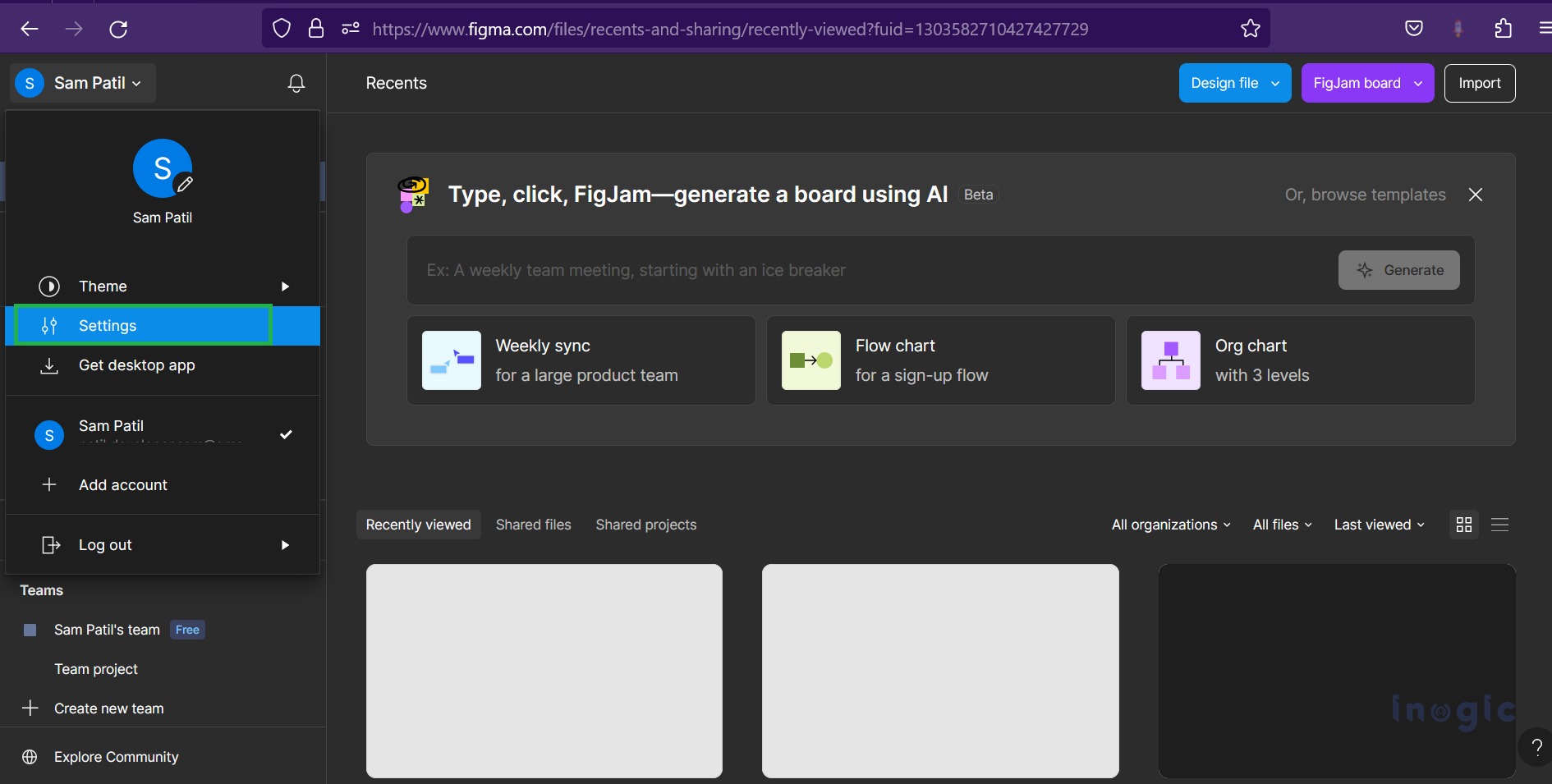Choose Log out menu item
Image resolution: width=1552 pixels, height=784 pixels.
(163, 545)
